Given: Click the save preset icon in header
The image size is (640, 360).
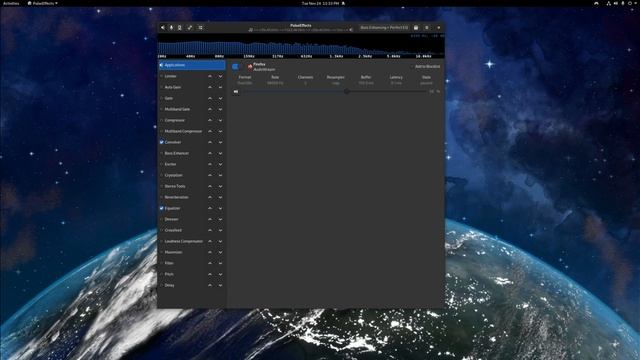Looking at the screenshot, I should pos(416,28).
